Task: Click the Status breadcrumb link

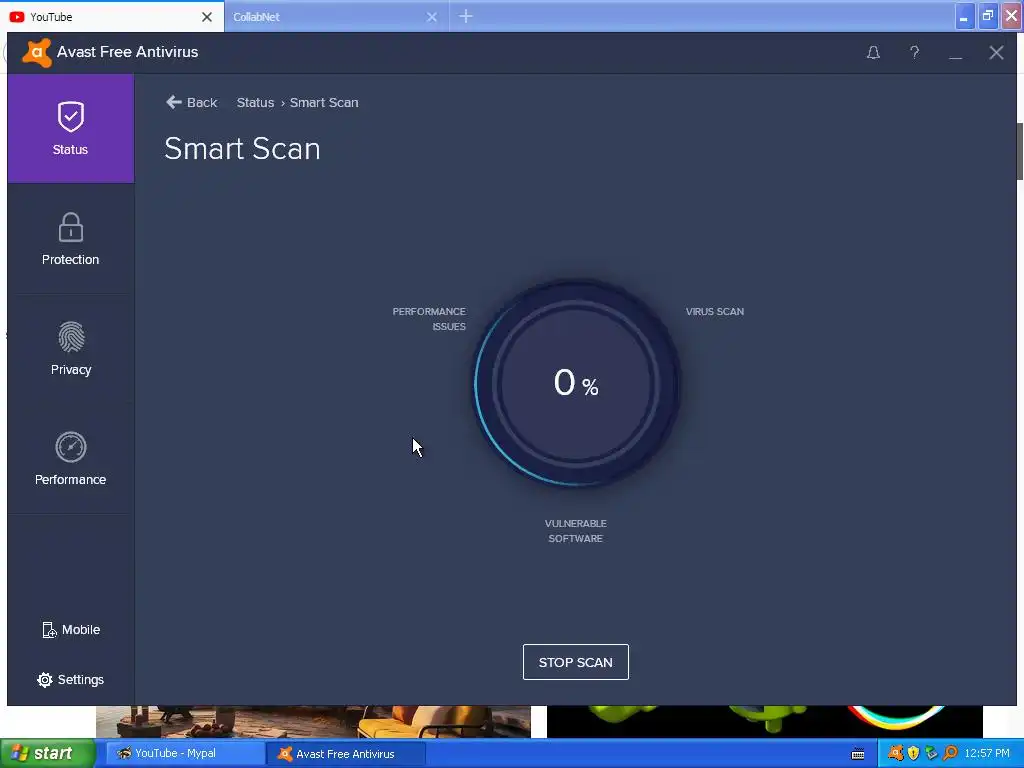Action: pyautogui.click(x=255, y=103)
